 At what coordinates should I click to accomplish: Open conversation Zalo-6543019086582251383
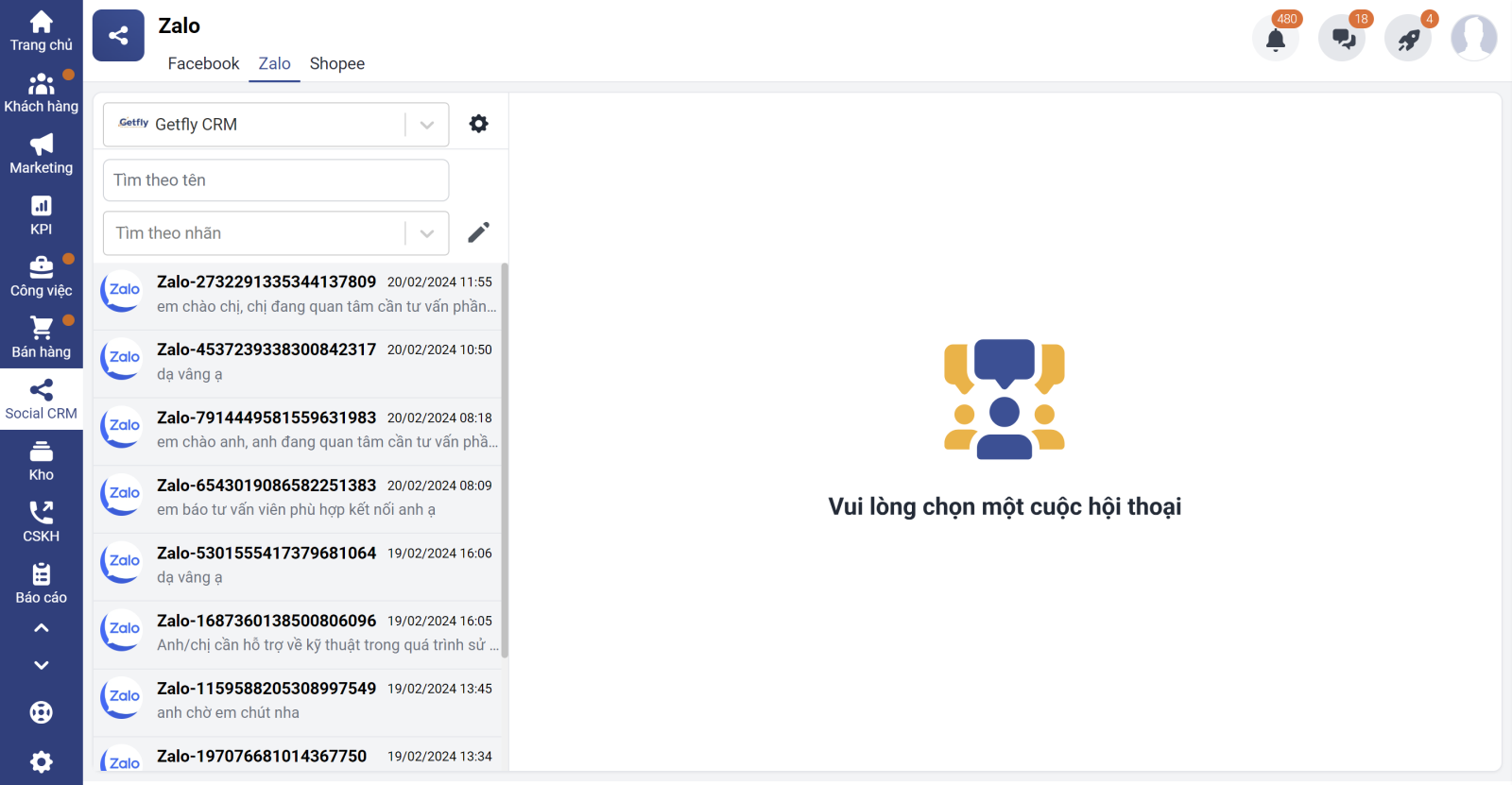299,500
